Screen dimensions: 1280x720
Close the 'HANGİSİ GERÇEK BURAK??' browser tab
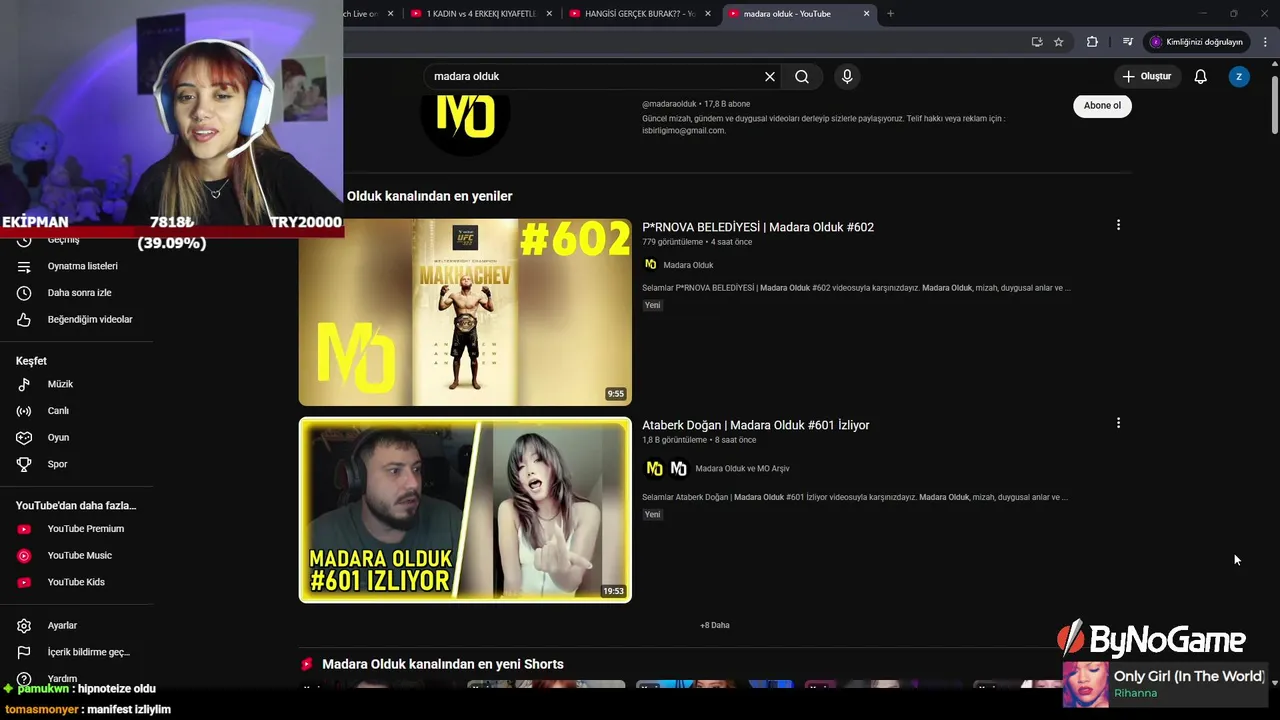(708, 14)
